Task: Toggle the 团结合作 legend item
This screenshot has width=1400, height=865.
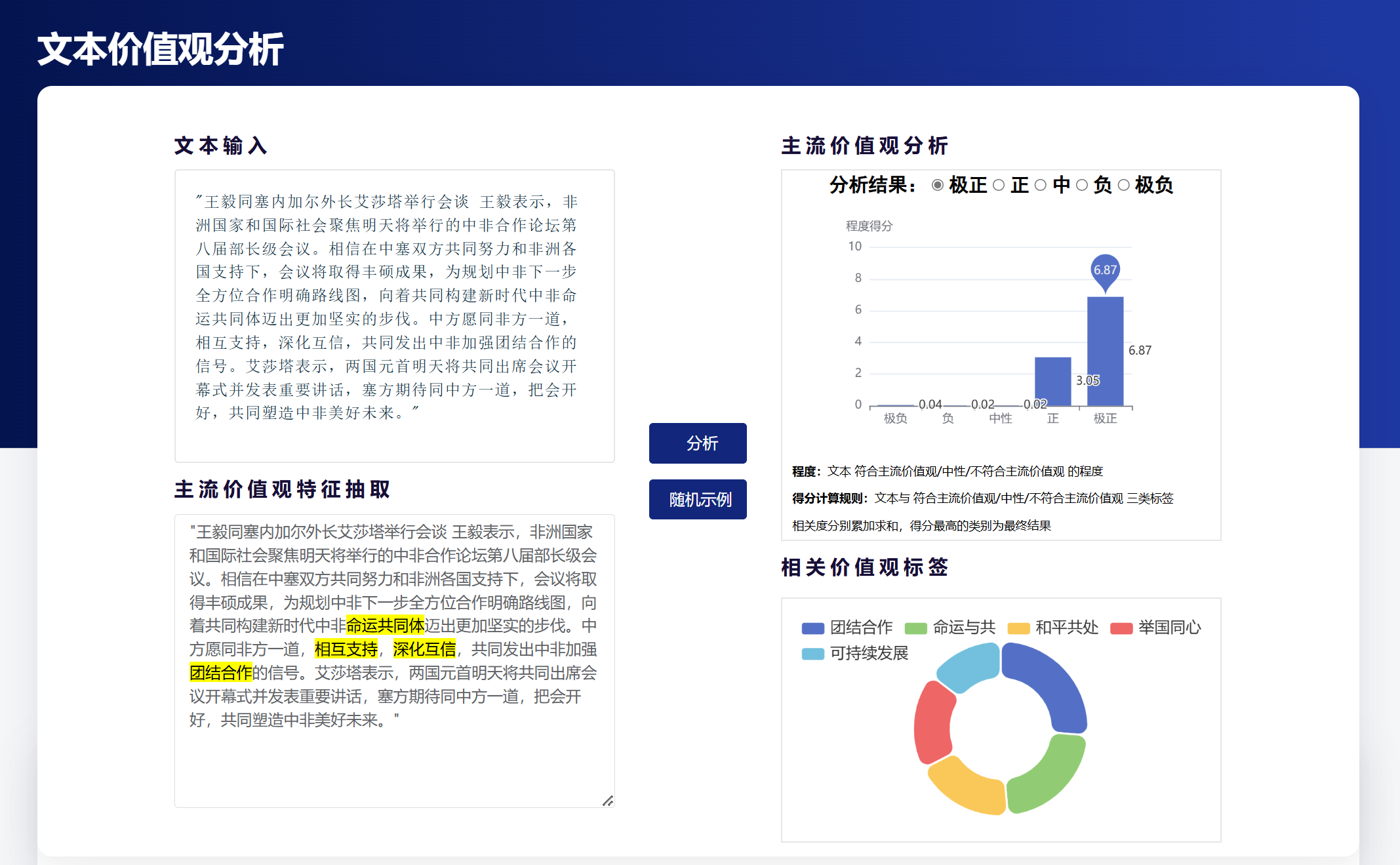Action: tap(847, 628)
